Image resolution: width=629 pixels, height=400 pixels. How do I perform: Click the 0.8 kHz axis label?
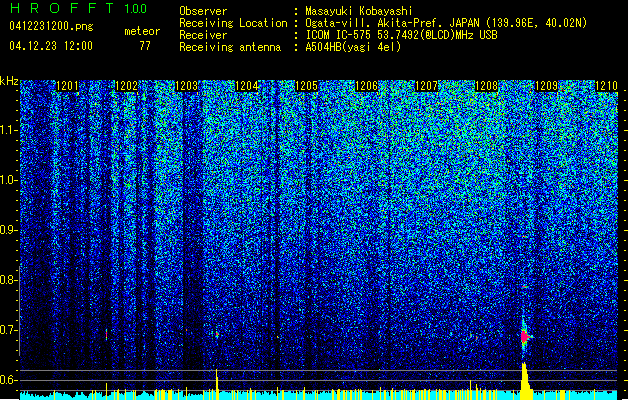click(9, 280)
